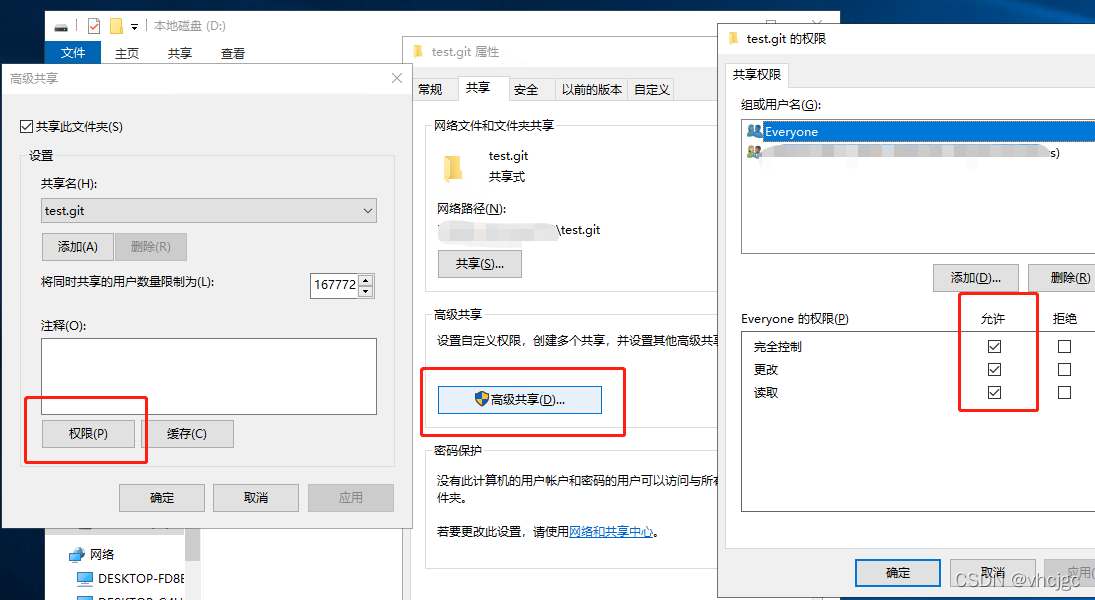
Task: Open the 网络和共享中心 link
Action: (611, 532)
